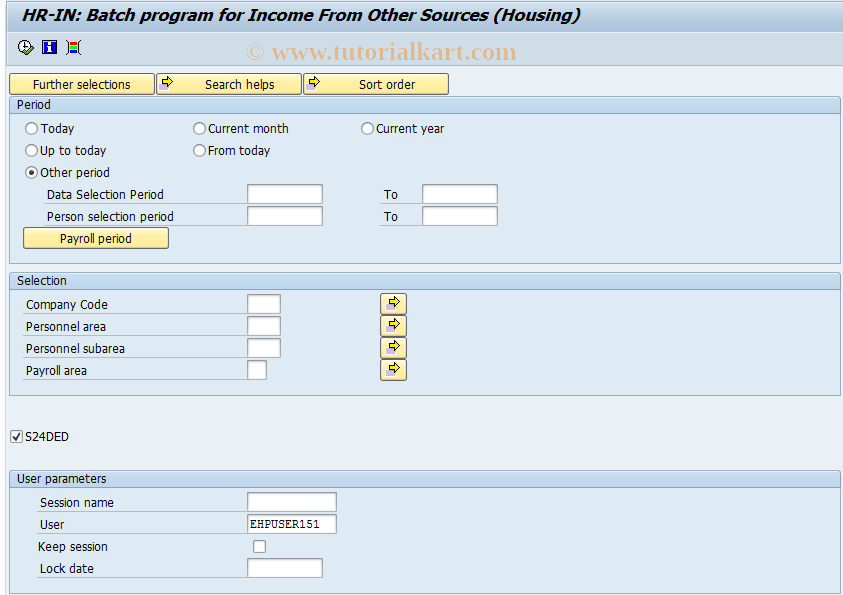Click the Payroll period button
The image size is (843, 595).
click(x=96, y=238)
